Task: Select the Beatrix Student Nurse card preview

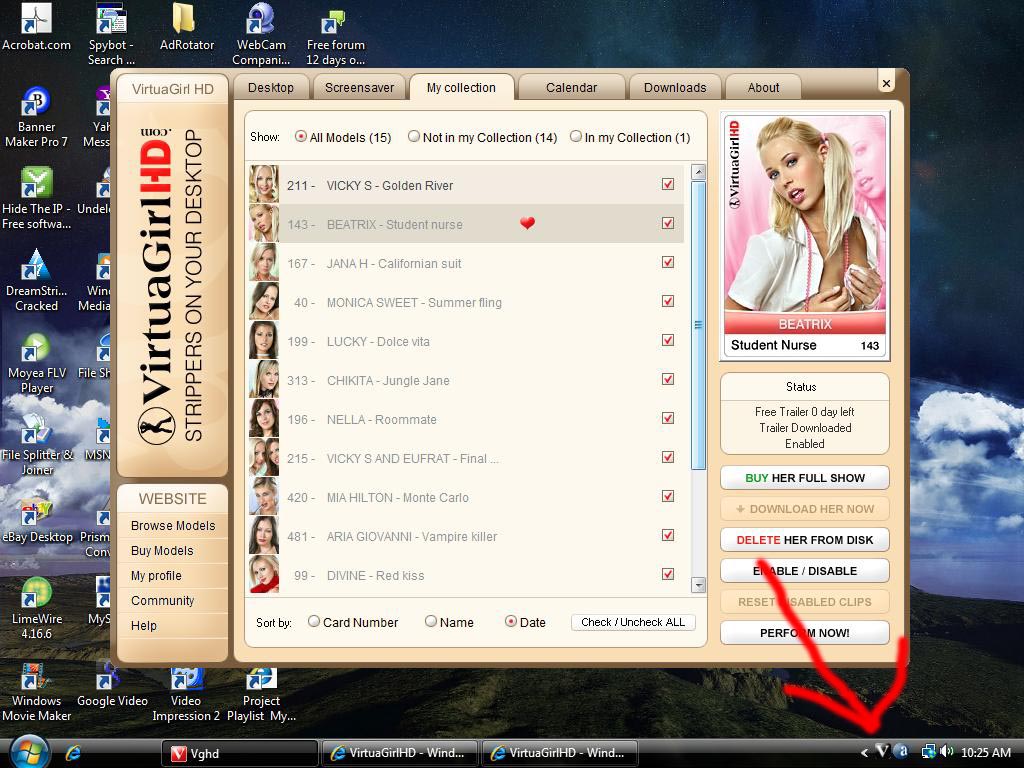Action: [x=805, y=236]
